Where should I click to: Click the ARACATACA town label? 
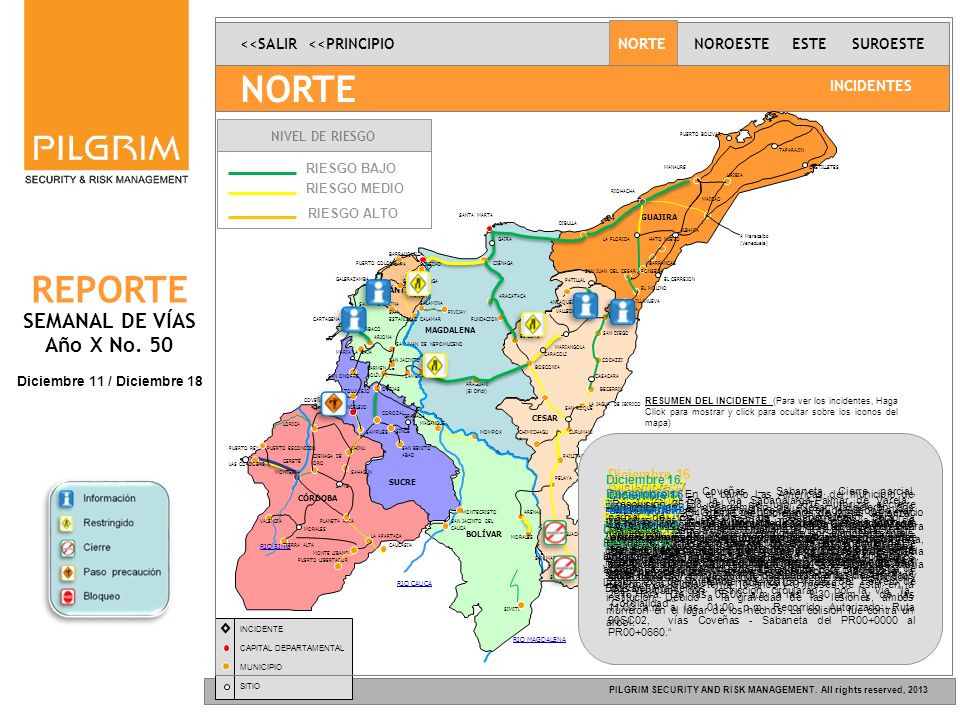[512, 296]
